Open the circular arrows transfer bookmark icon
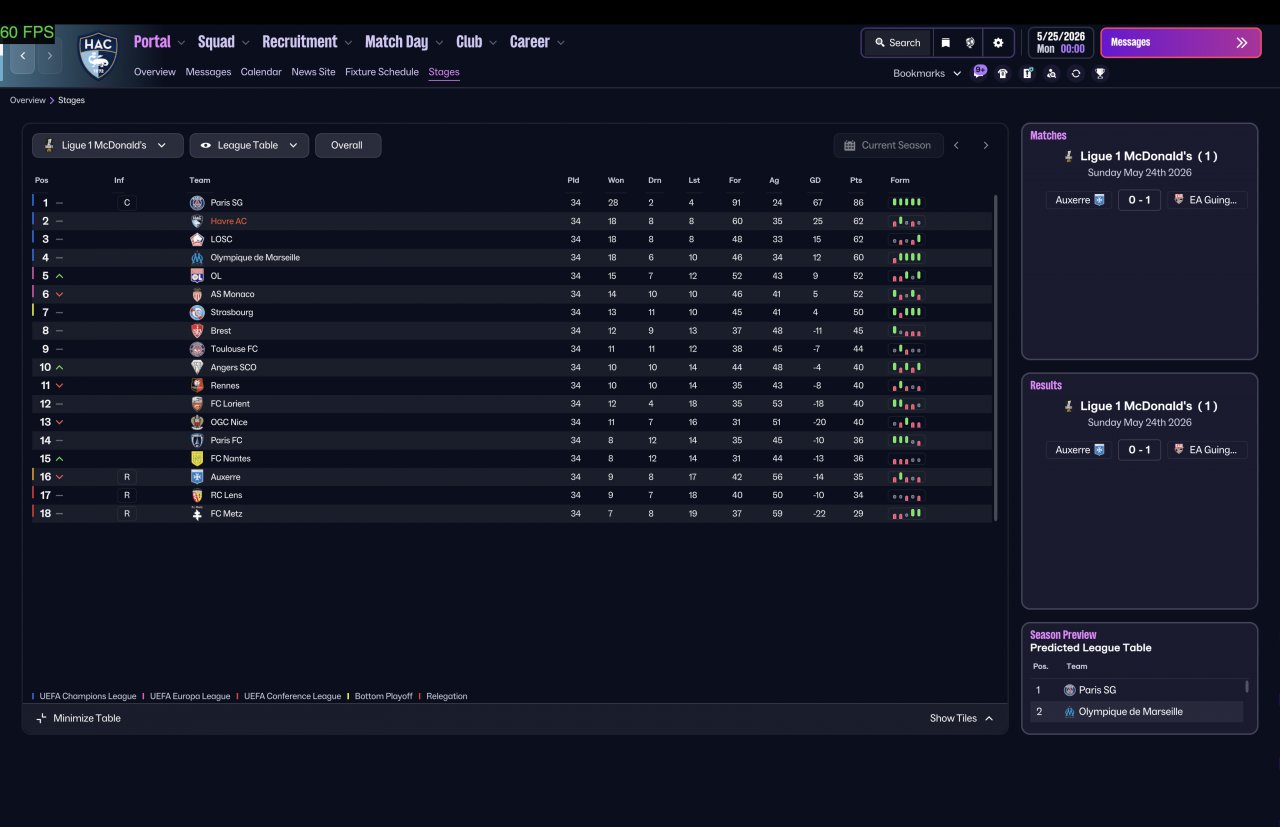Screen dimensions: 1280x827 tap(1076, 73)
